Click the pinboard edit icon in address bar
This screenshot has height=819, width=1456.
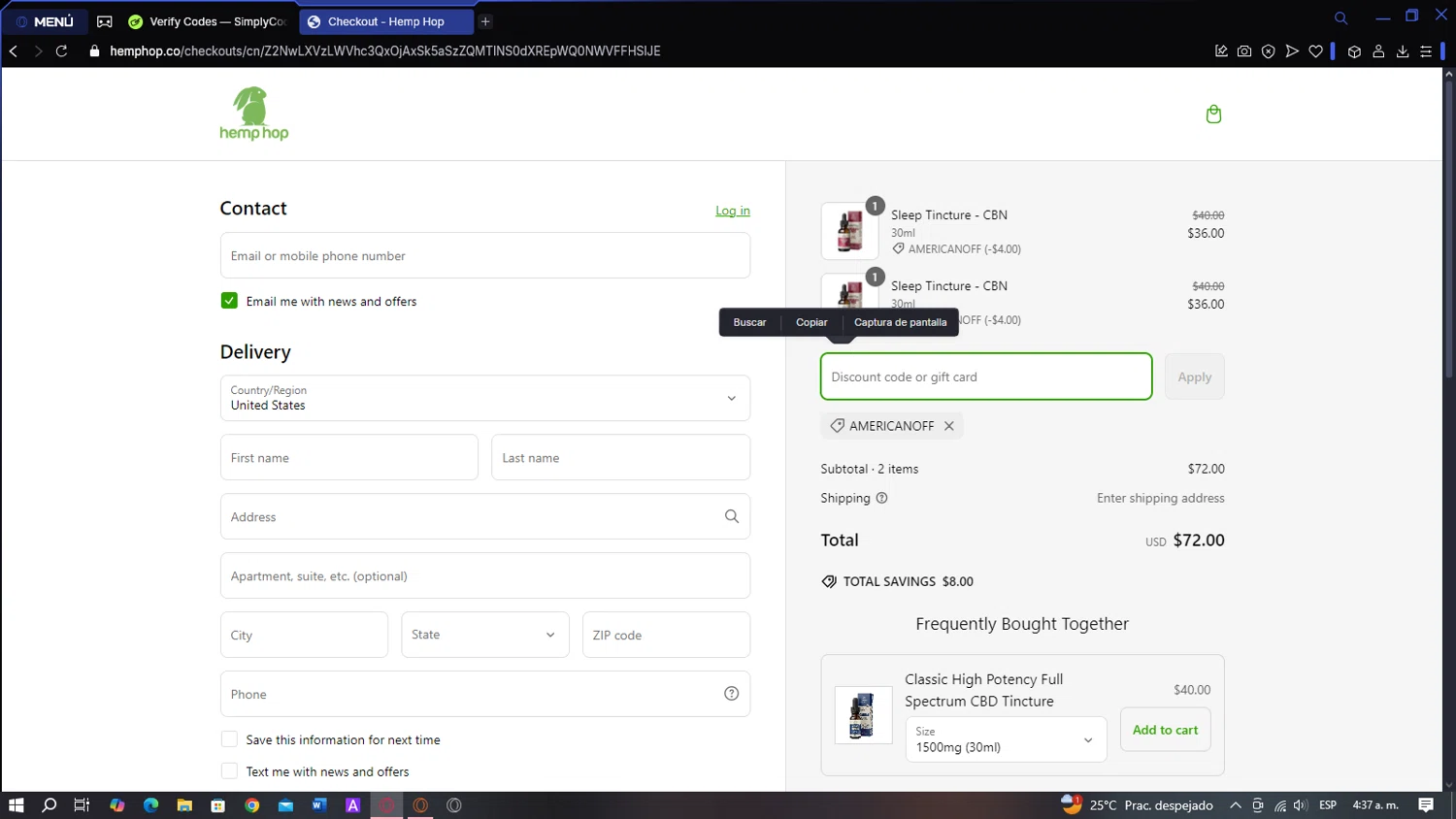click(x=1221, y=51)
